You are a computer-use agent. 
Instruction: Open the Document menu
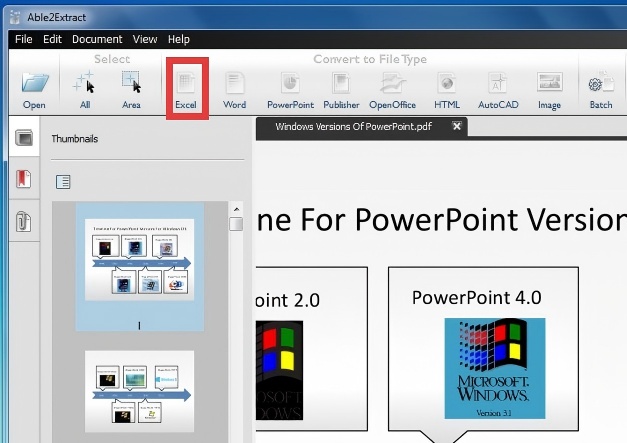click(x=97, y=39)
